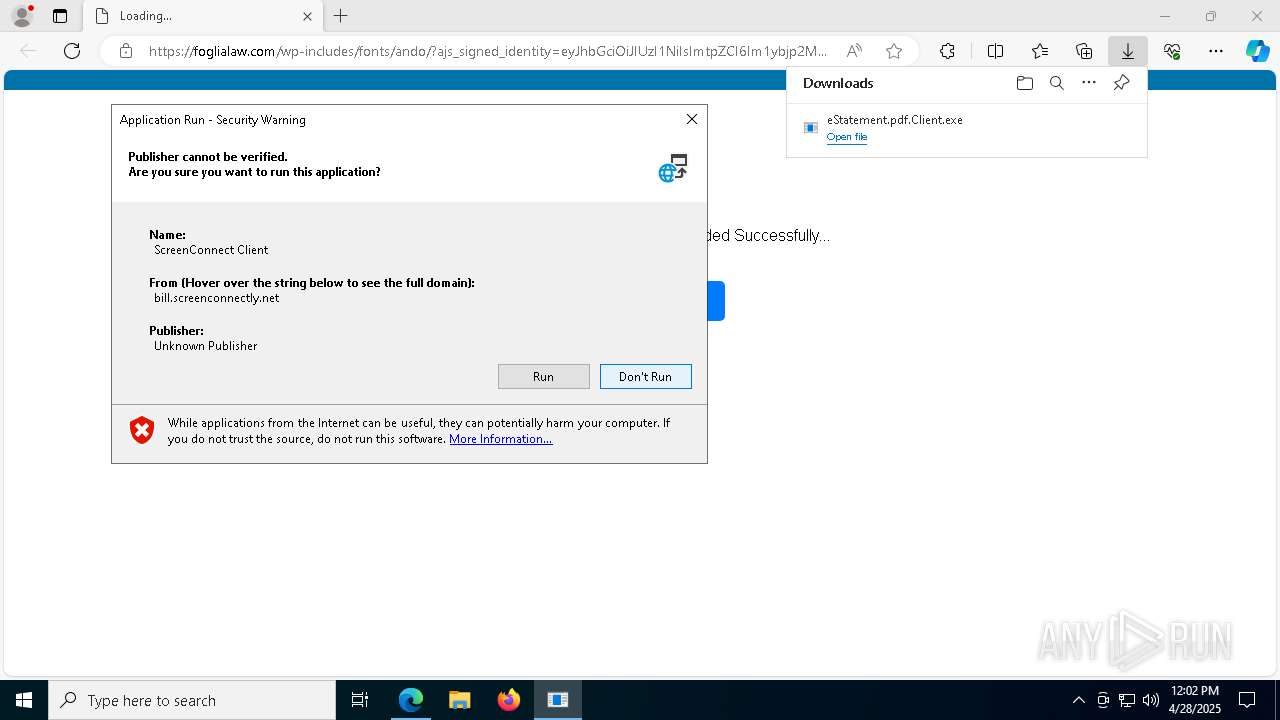Open Microsoft Edge from taskbar

click(x=411, y=700)
